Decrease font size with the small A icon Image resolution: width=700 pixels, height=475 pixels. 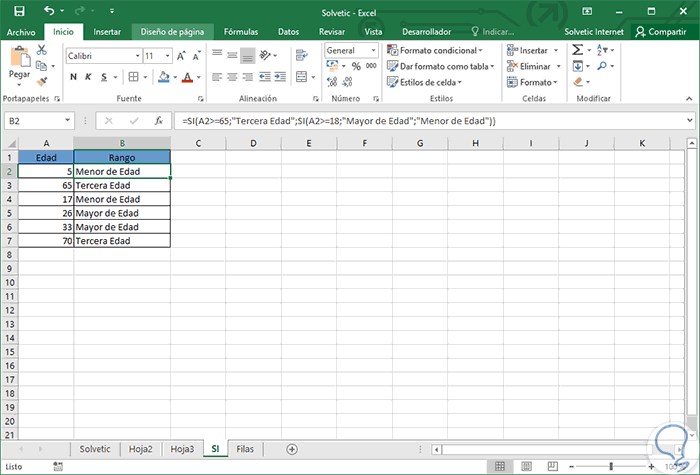point(196,56)
